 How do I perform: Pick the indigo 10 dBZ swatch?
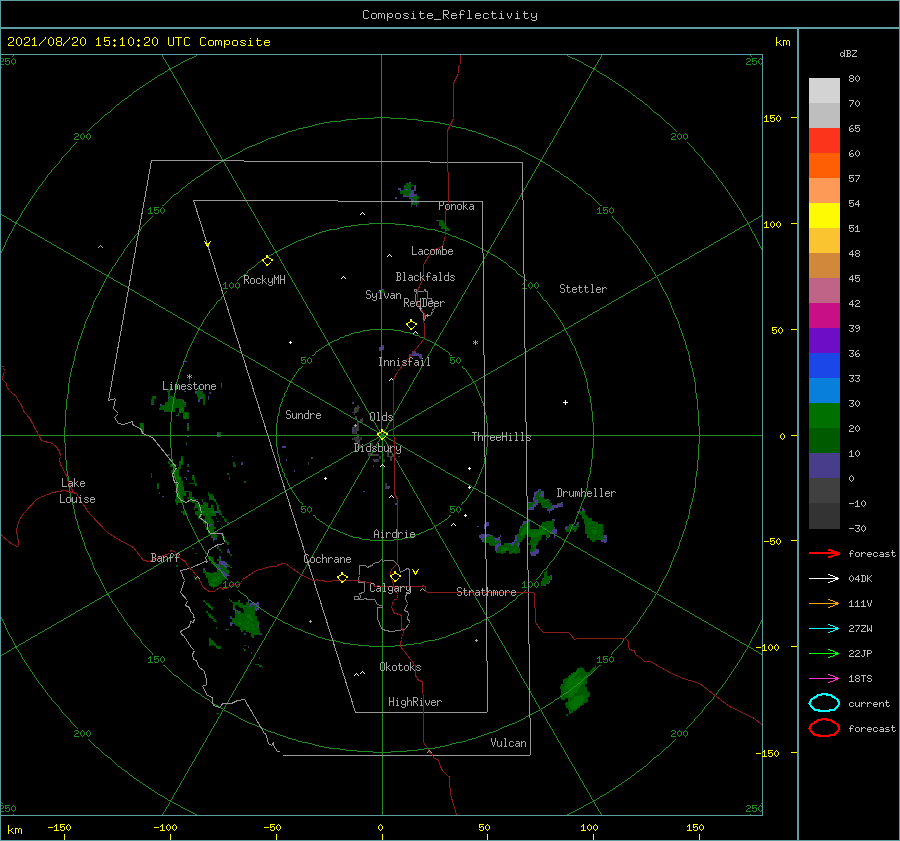824,465
